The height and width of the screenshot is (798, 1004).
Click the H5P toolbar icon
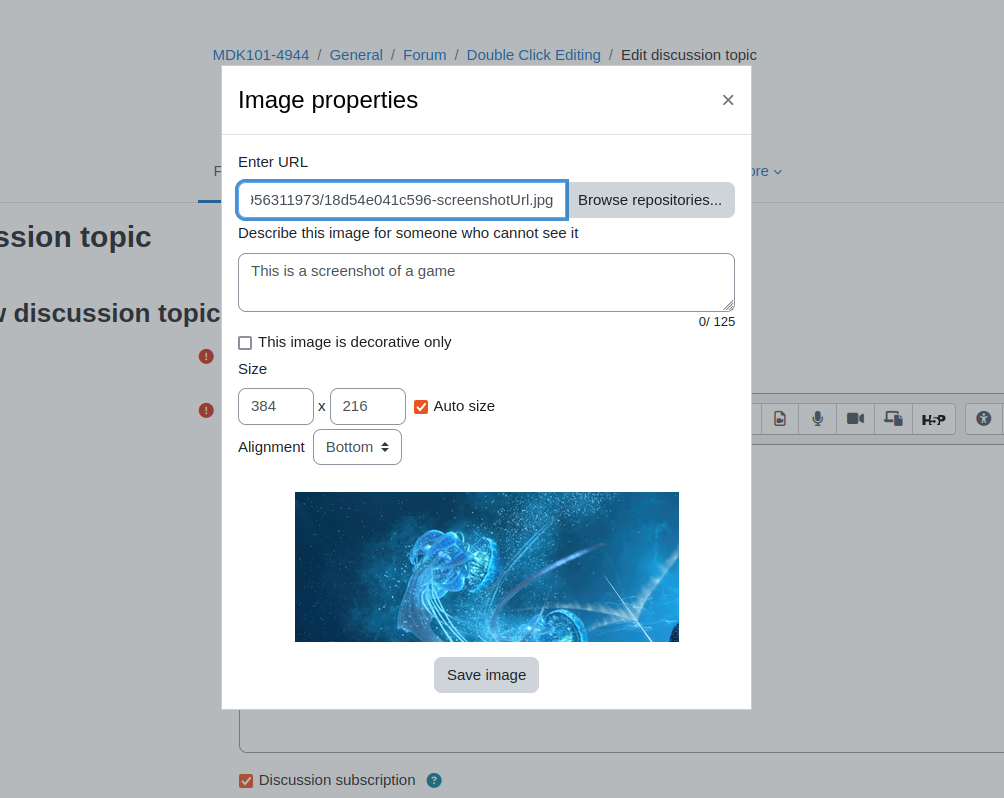934,419
